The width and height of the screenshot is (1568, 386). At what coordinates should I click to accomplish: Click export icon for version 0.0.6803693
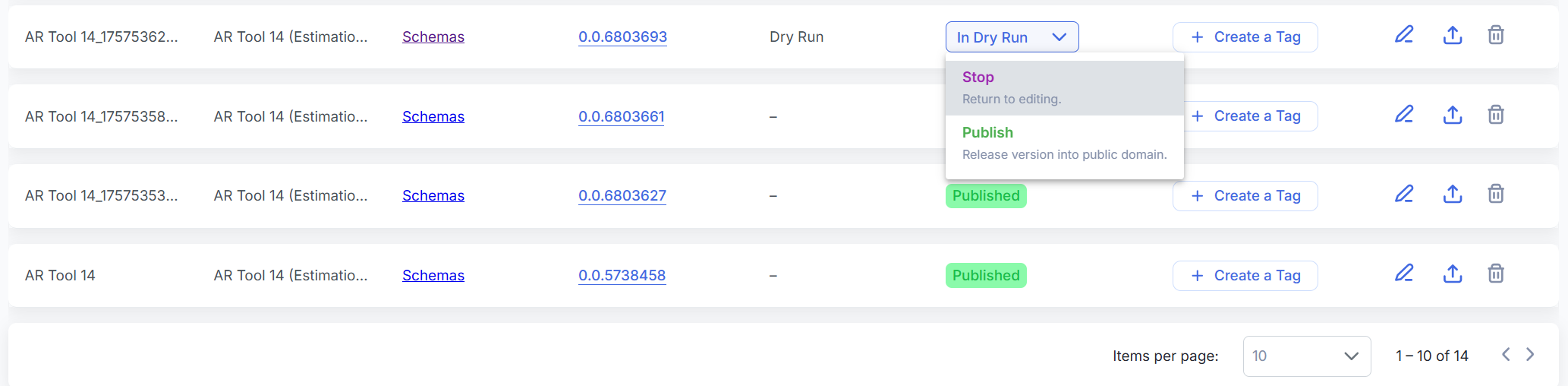tap(1453, 35)
